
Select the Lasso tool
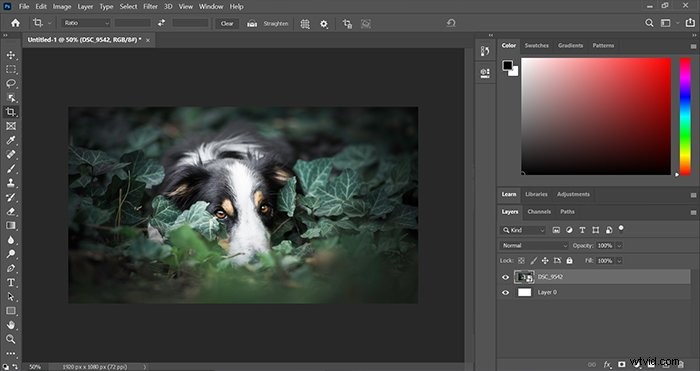pos(11,83)
